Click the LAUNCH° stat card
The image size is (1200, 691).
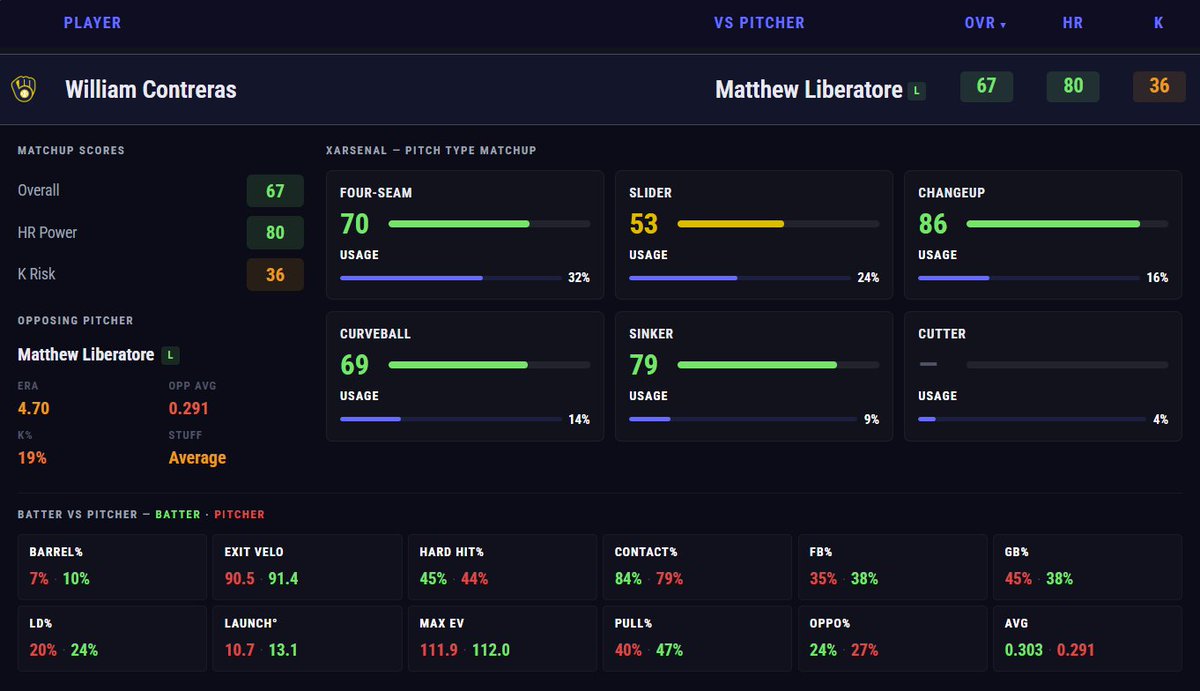(x=308, y=638)
